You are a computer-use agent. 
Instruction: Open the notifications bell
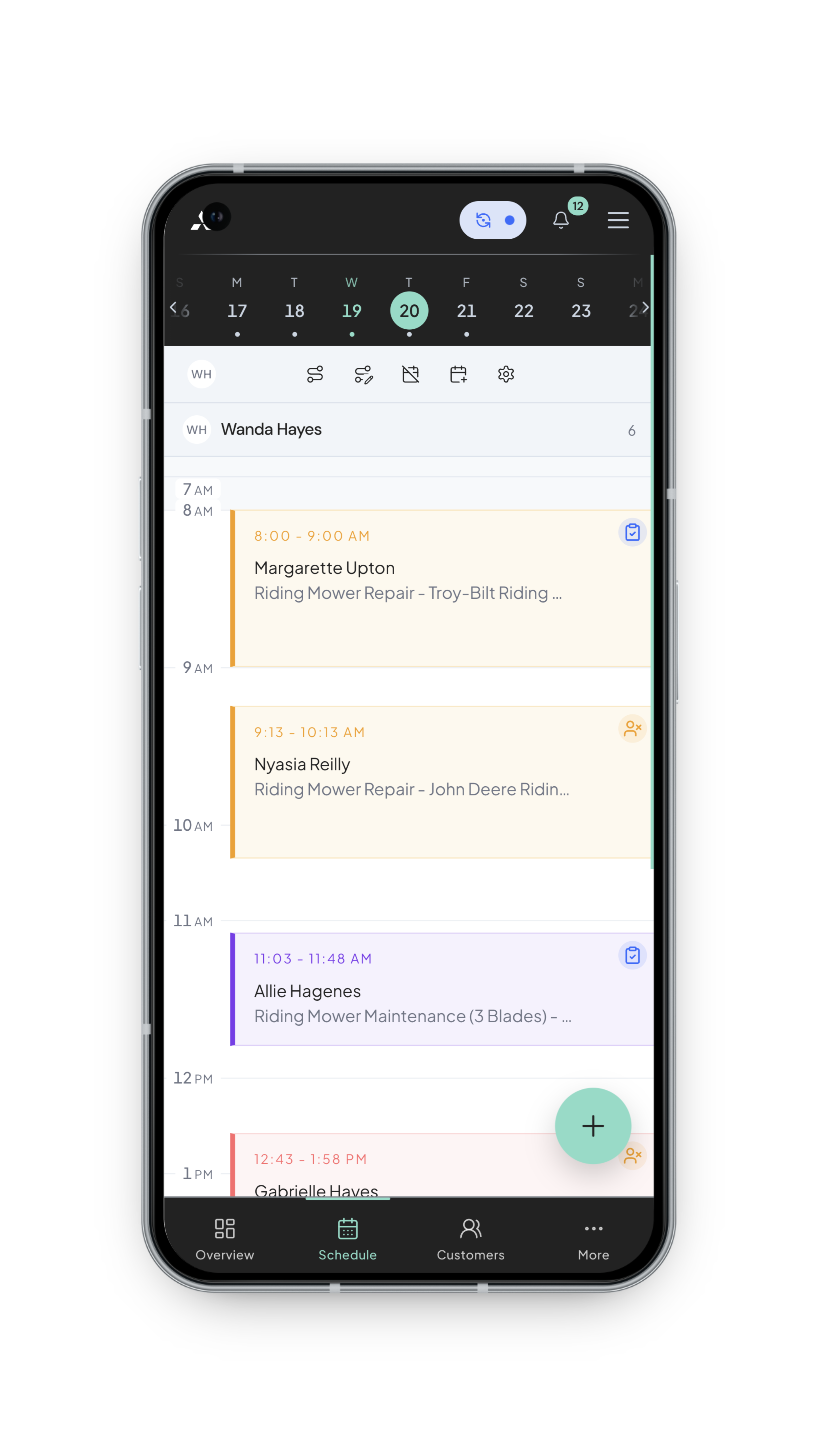click(561, 220)
